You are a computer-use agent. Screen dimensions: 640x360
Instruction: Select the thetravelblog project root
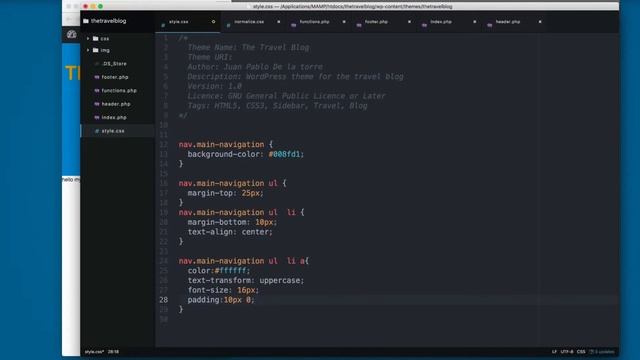click(109, 21)
